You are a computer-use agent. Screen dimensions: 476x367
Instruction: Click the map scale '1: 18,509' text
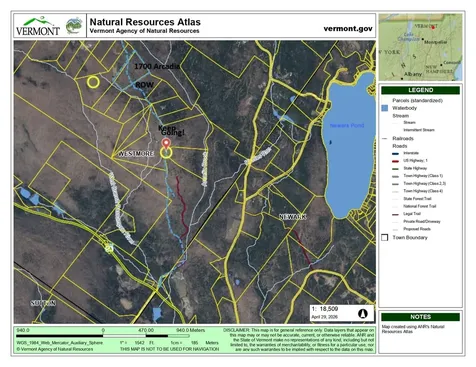coord(325,309)
